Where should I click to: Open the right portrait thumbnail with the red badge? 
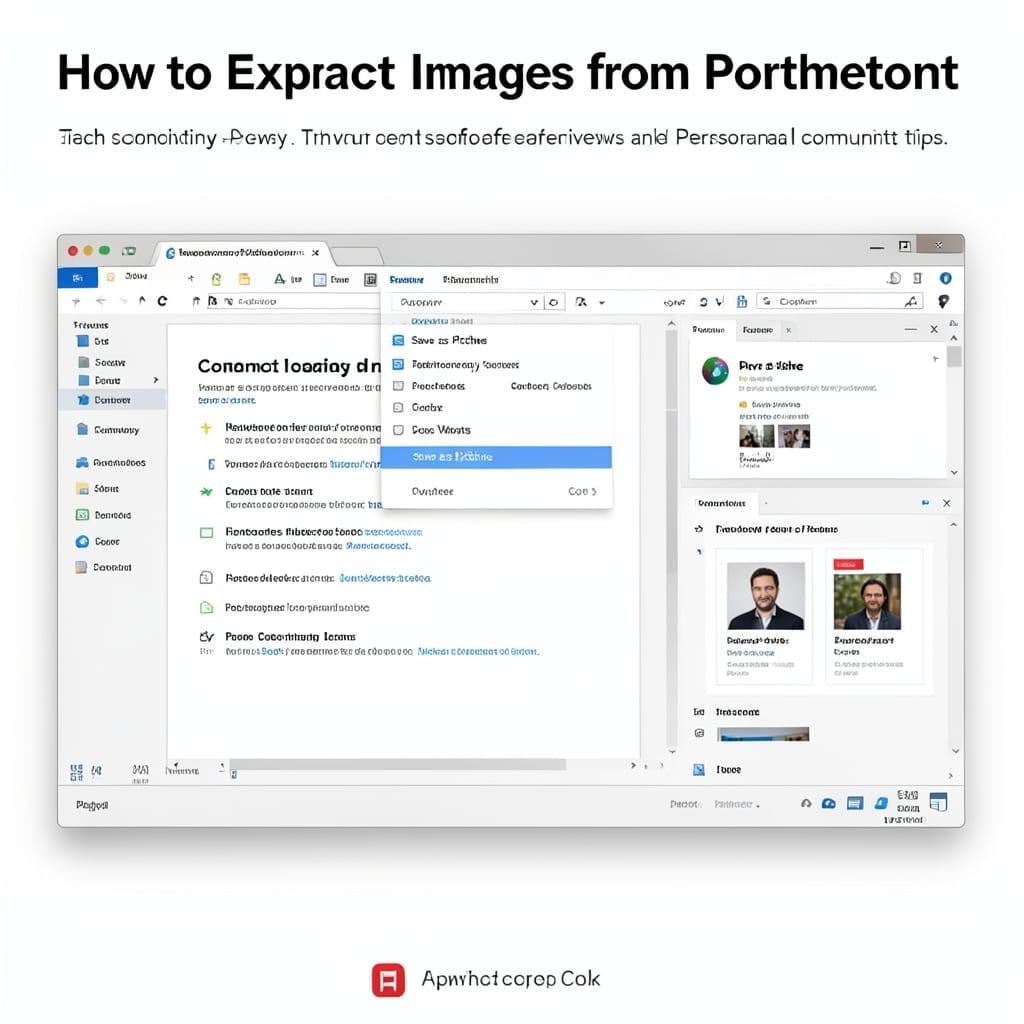tap(867, 601)
